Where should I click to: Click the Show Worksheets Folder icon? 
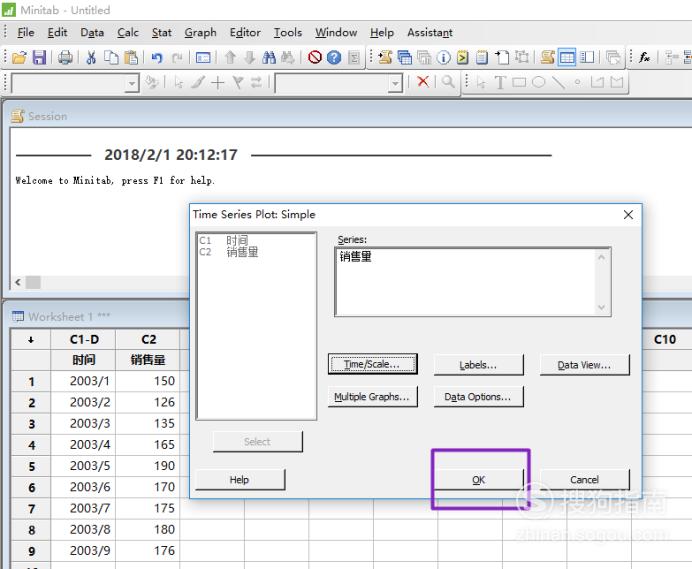[404, 57]
